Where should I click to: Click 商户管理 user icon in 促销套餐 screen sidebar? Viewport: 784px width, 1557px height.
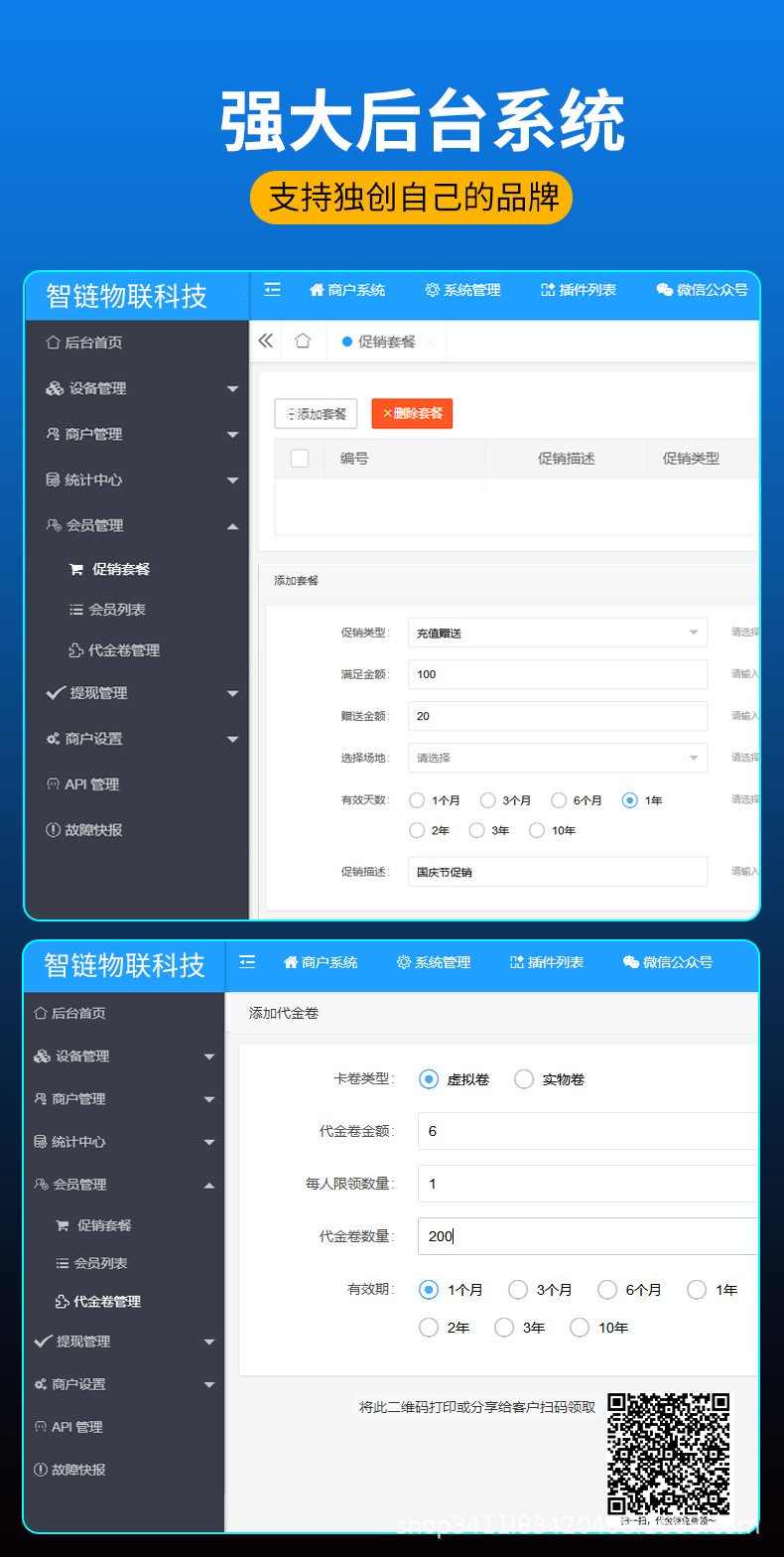pyautogui.click(x=53, y=434)
